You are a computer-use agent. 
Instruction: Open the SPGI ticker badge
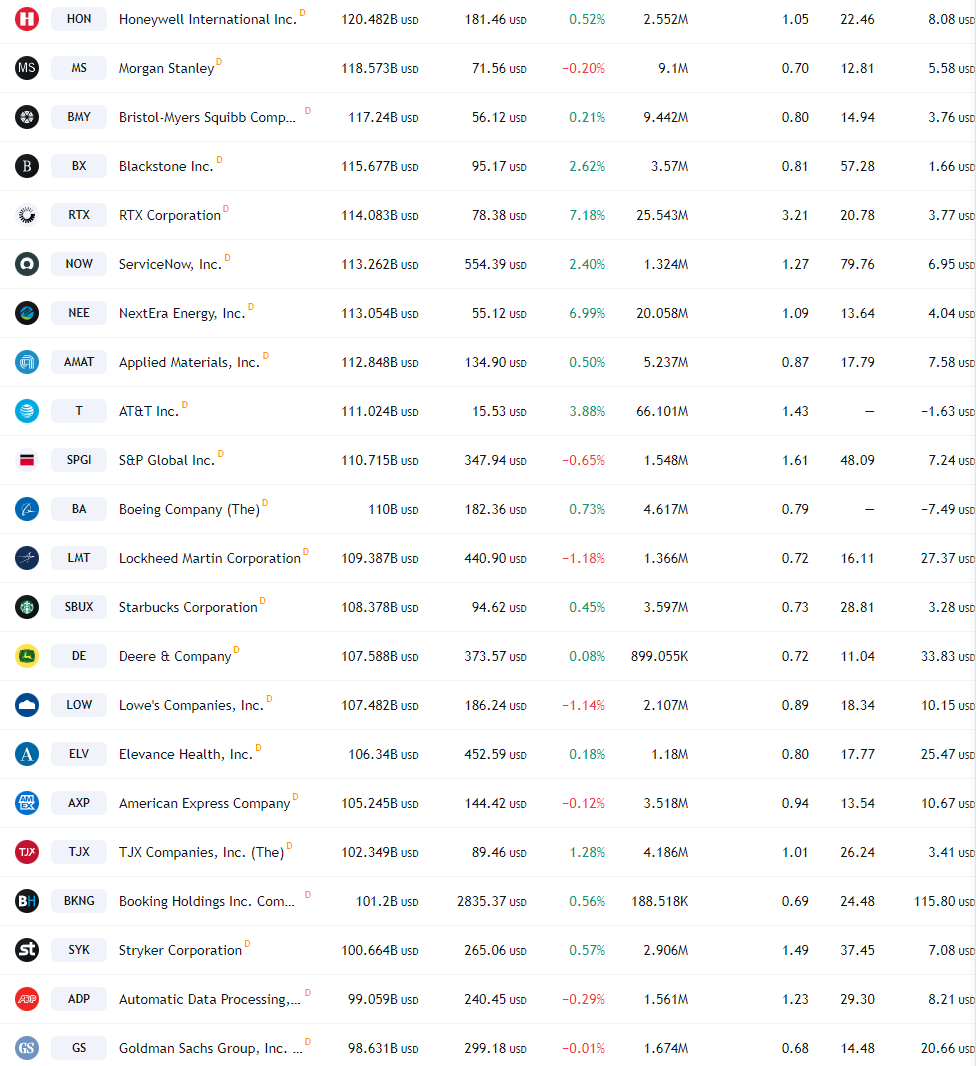[x=79, y=460]
